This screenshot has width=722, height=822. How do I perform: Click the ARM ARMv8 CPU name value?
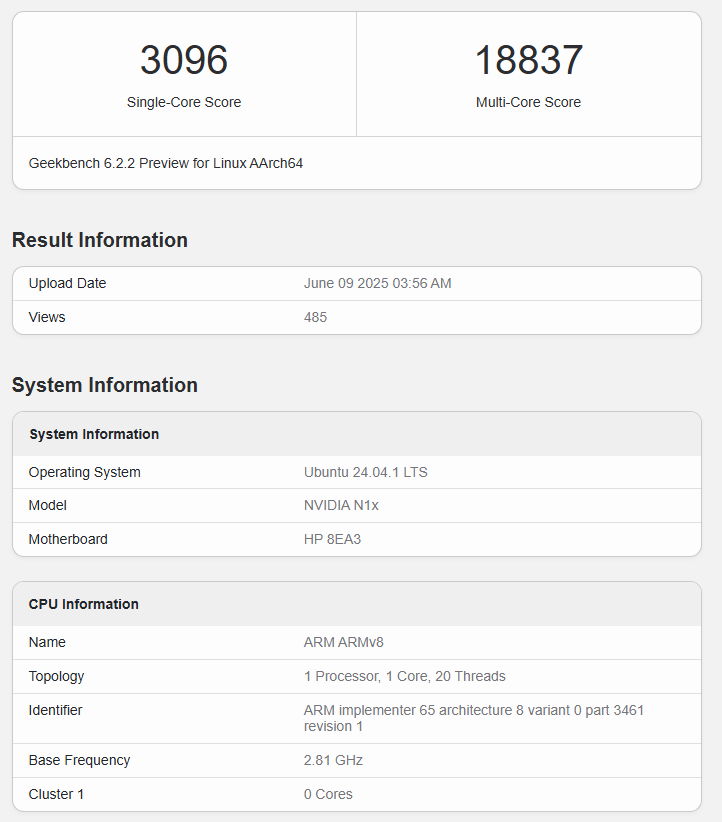pos(343,642)
